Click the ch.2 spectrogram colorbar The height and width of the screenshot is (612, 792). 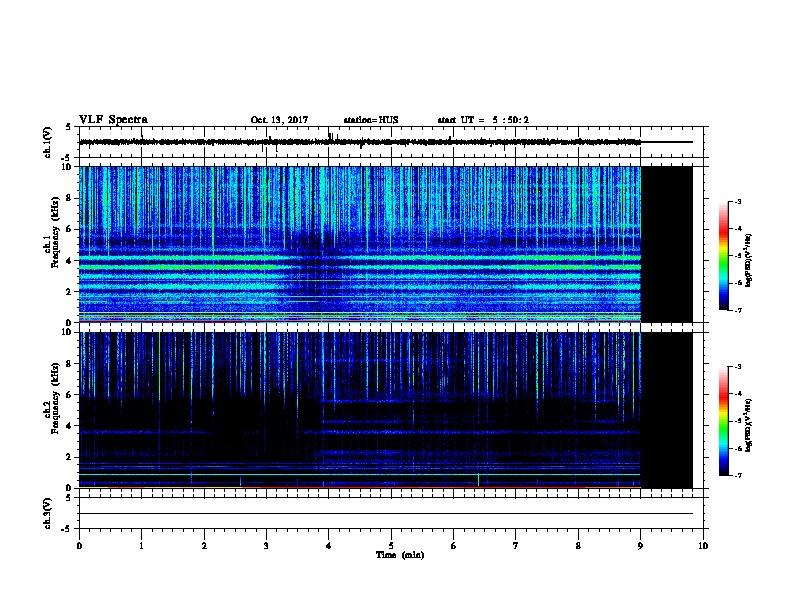click(723, 421)
